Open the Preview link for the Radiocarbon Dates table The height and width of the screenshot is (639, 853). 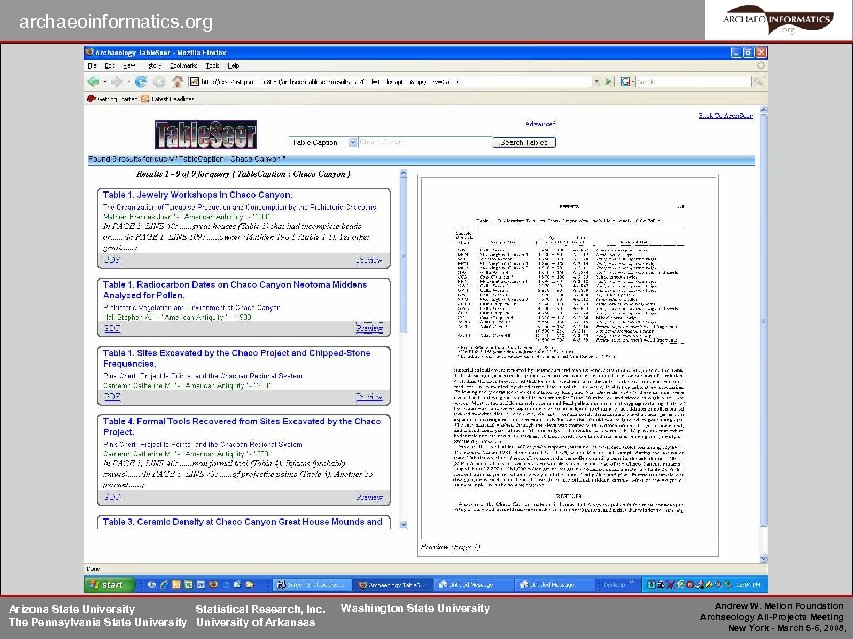pyautogui.click(x=369, y=328)
